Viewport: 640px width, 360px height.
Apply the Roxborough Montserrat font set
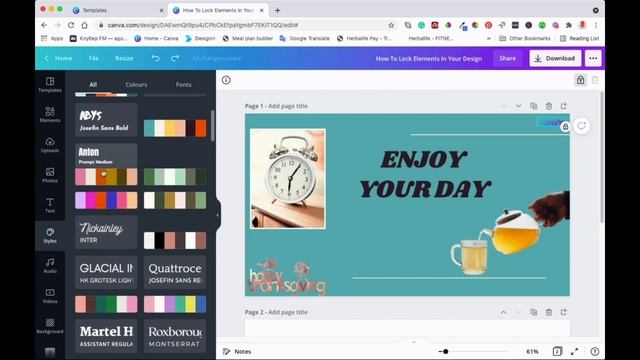(175, 336)
